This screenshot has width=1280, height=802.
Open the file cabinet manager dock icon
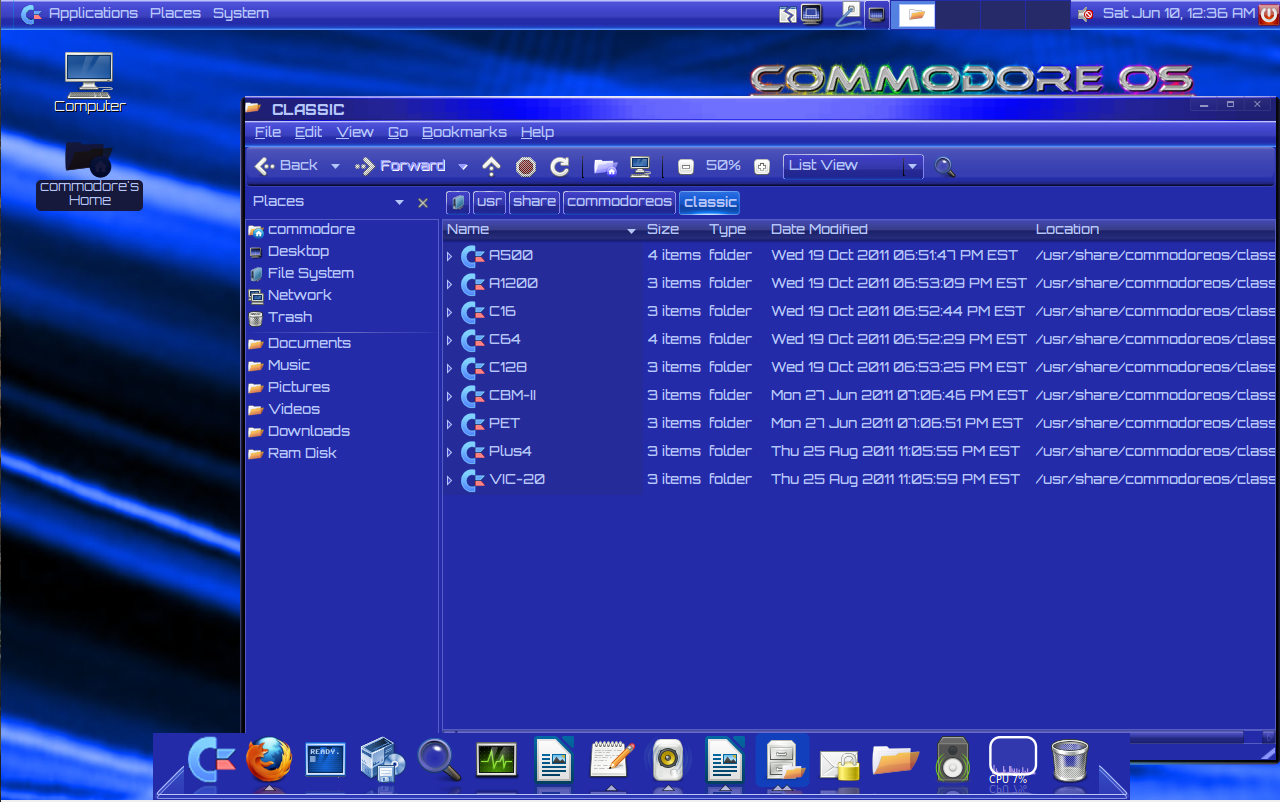pyautogui.click(x=783, y=760)
